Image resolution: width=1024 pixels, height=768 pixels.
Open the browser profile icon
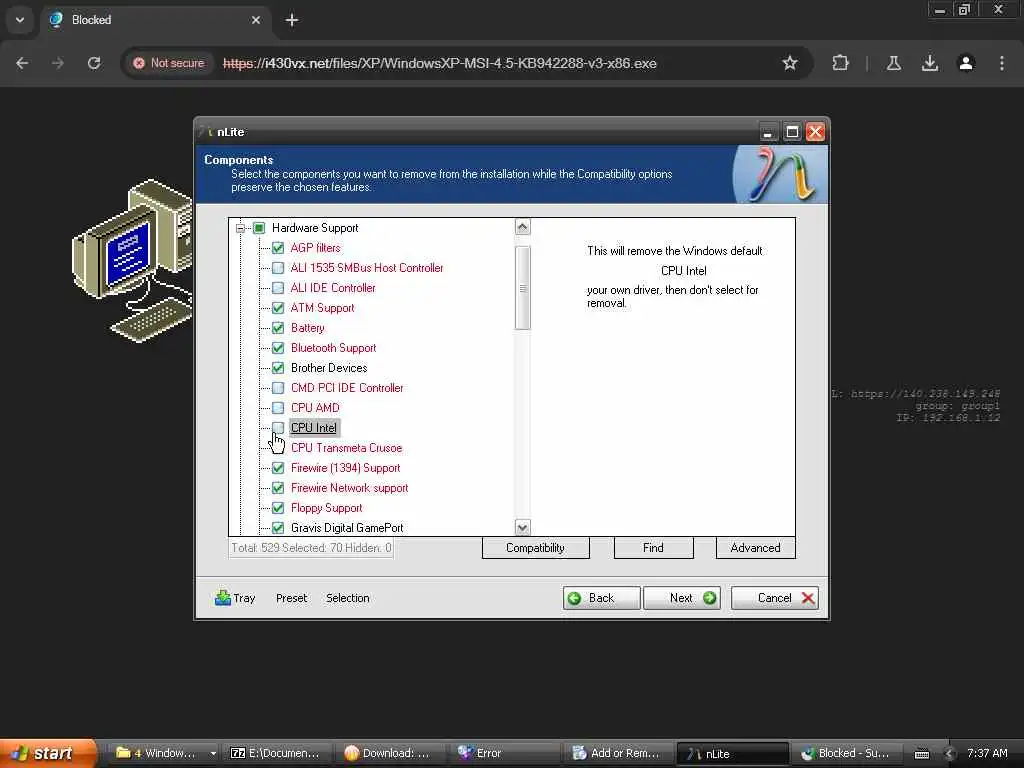point(966,63)
